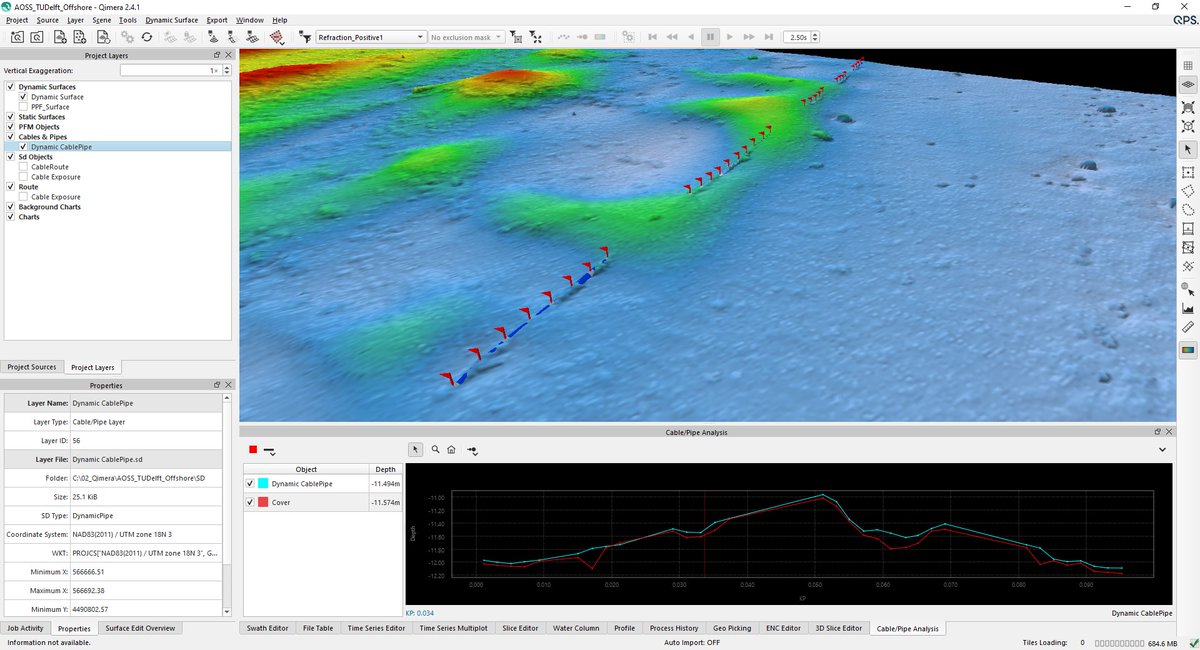Open the playback time series gear settings icon
Image resolution: width=1200 pixels, height=650 pixels.
pos(628,36)
